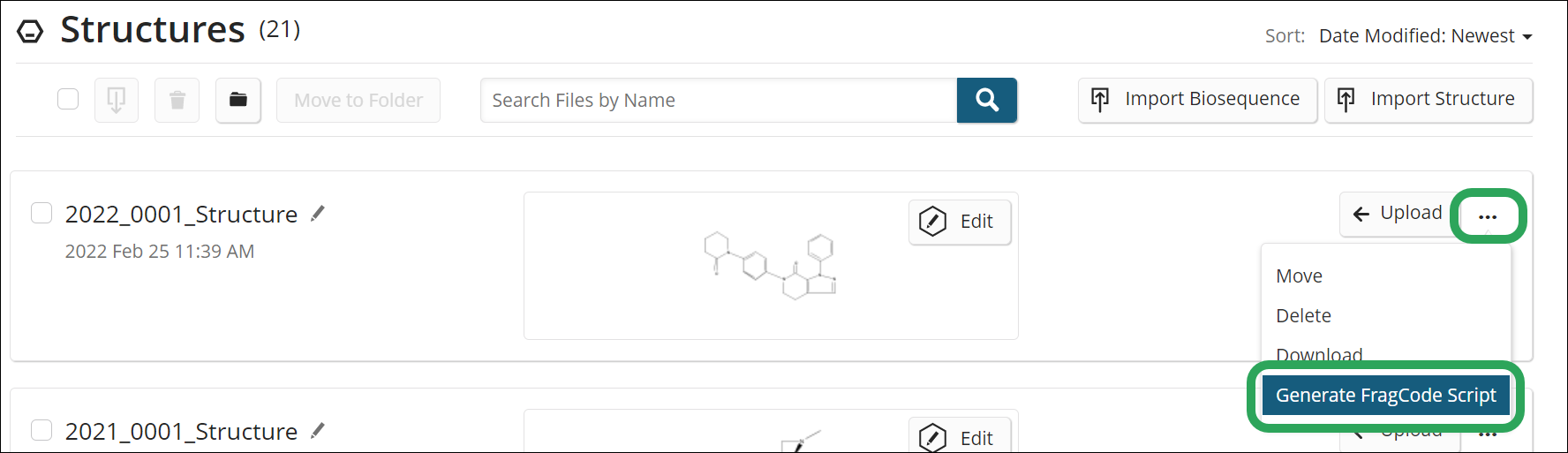Image resolution: width=1568 pixels, height=453 pixels.
Task: Click pencil icon beside 2021_0001_Structure name
Action: 318,431
